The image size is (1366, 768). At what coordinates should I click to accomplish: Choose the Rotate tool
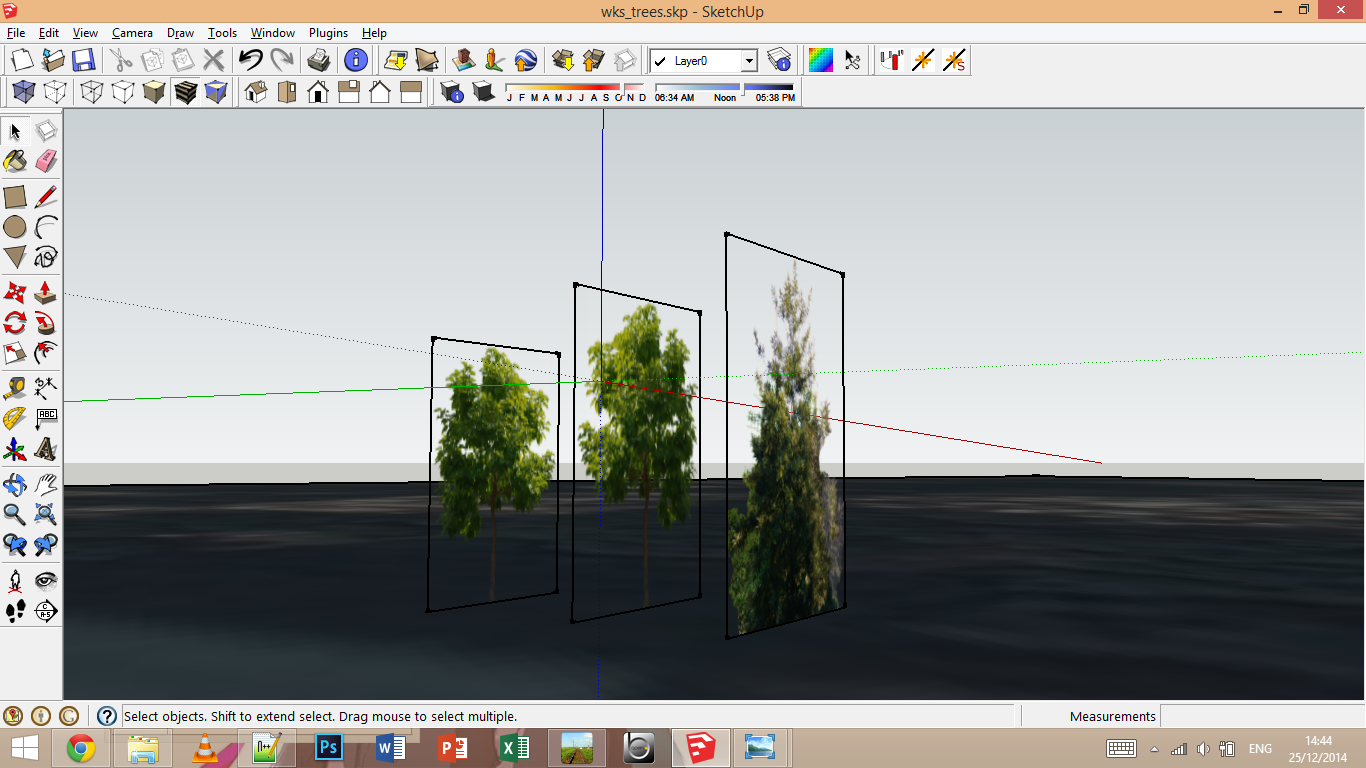tap(15, 323)
